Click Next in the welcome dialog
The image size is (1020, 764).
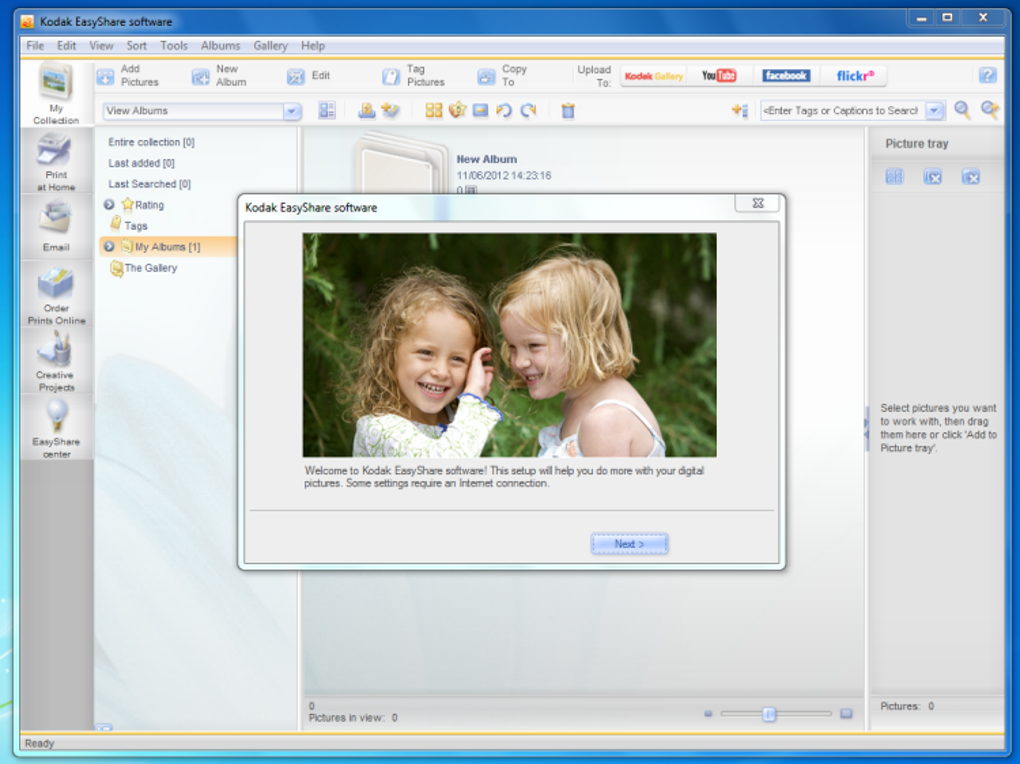point(628,544)
